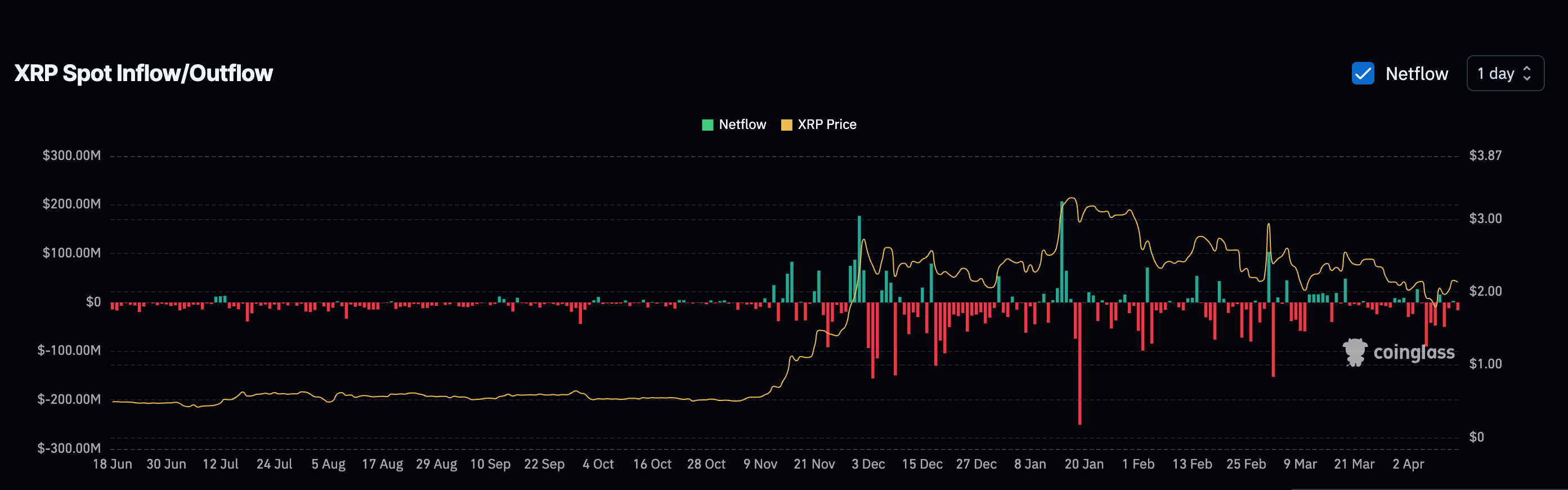Hide the XRP Price series via legend text
This screenshot has height=490, width=1568.
827,124
